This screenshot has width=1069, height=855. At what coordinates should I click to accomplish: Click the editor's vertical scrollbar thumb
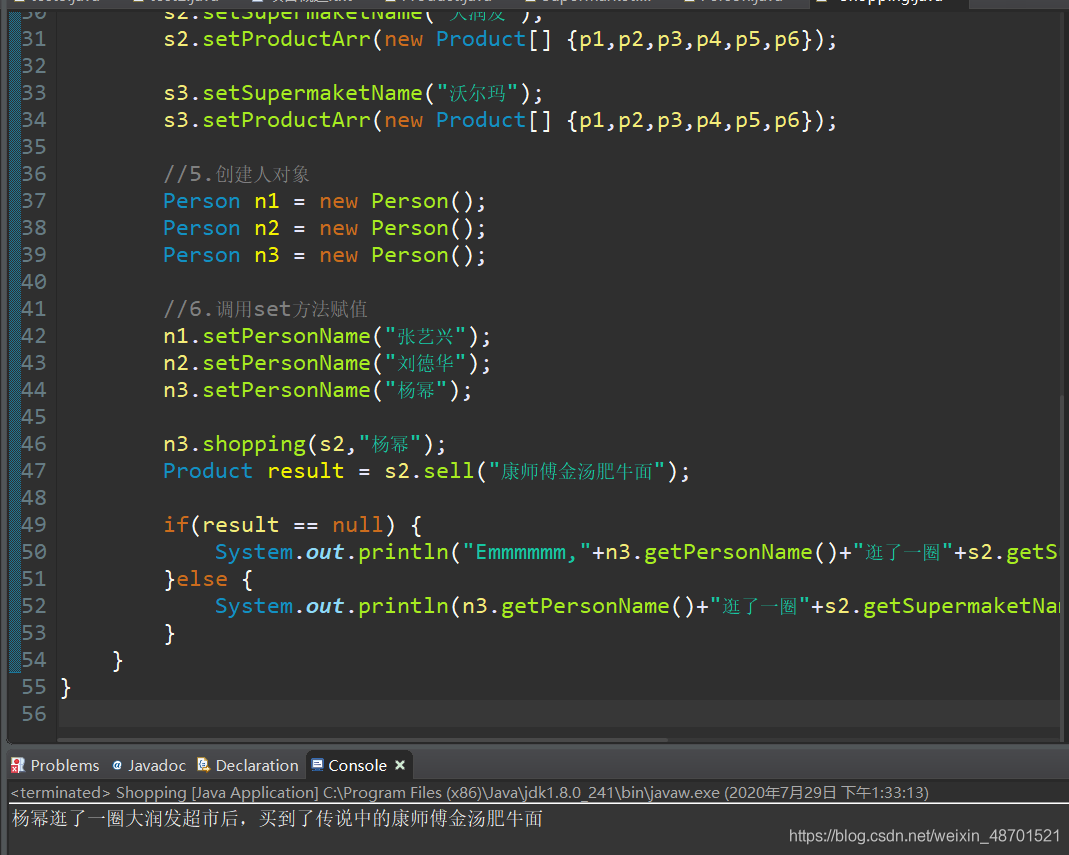click(1064, 567)
